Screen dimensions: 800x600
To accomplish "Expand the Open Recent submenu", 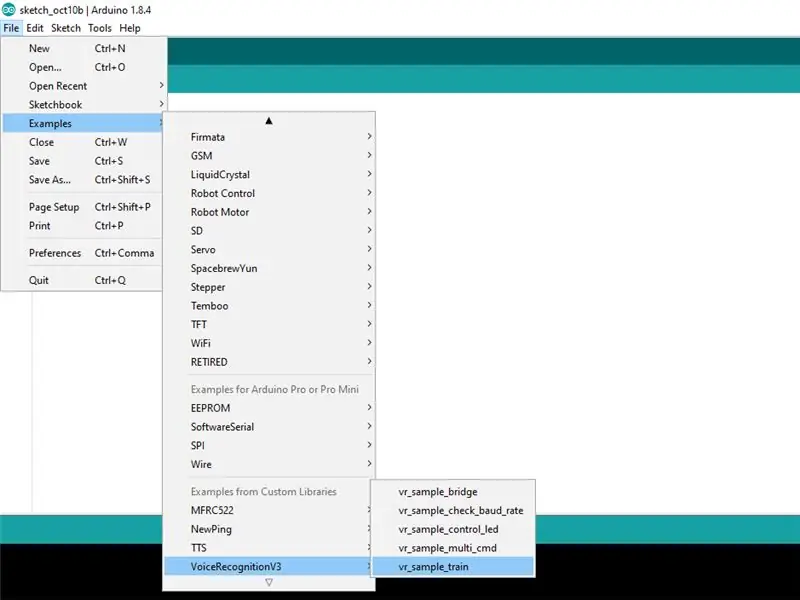I will coord(84,86).
